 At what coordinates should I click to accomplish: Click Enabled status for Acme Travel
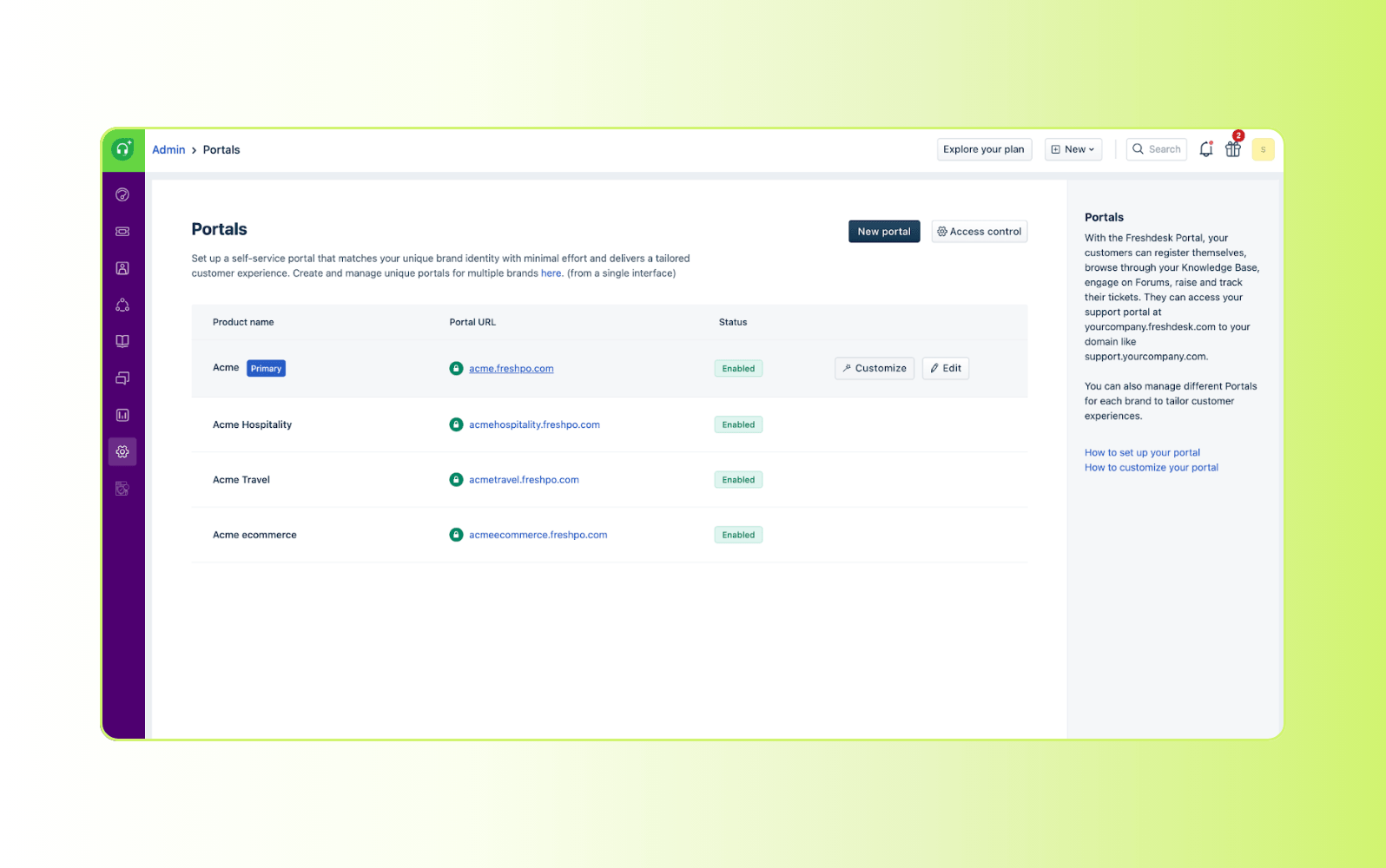point(738,479)
